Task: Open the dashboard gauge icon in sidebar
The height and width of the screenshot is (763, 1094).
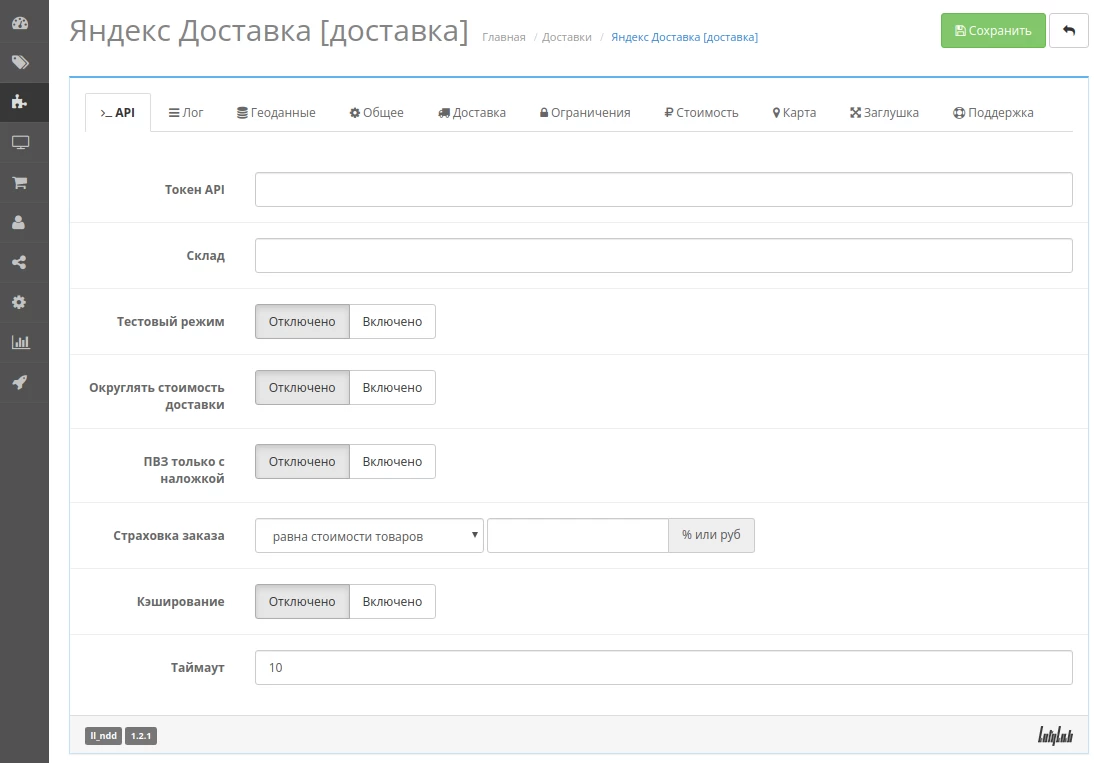Action: (x=20, y=22)
